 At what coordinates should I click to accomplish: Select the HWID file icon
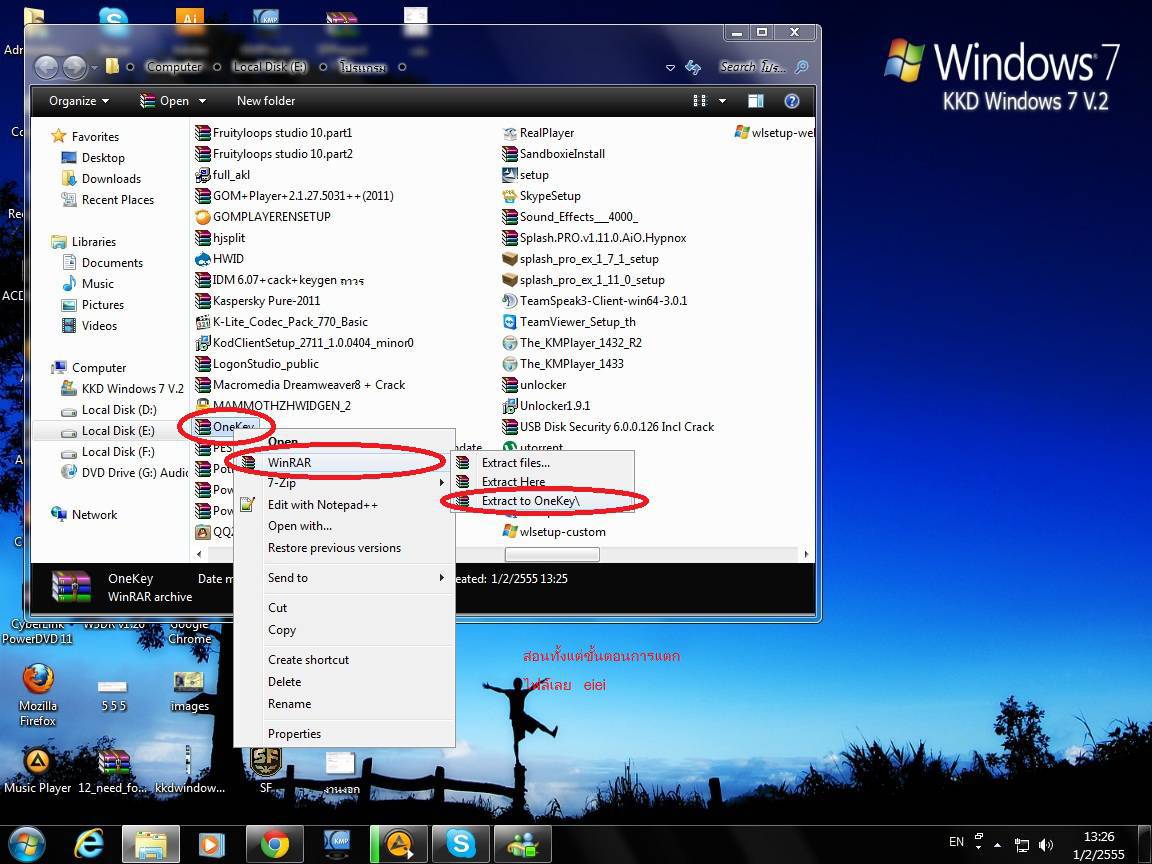(203, 259)
